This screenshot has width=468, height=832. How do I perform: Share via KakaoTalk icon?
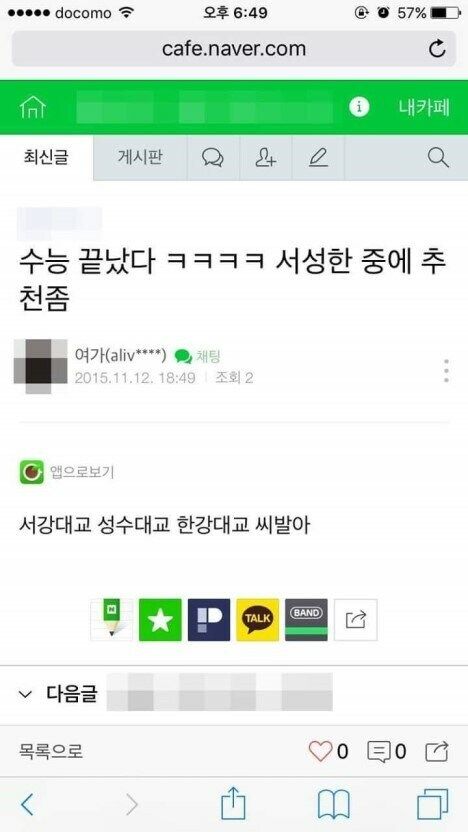click(257, 620)
